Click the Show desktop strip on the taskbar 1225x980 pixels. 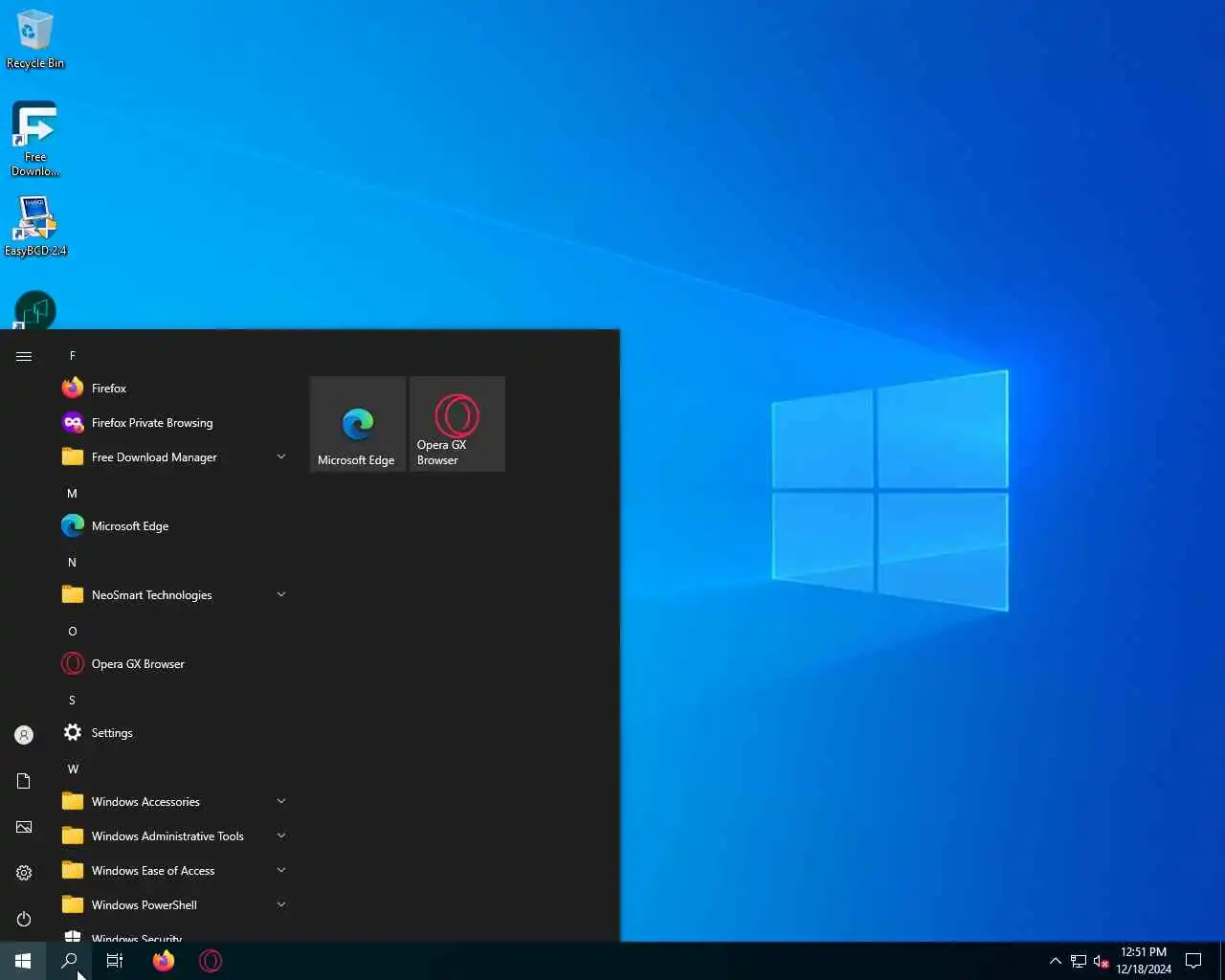pyautogui.click(x=1221, y=961)
